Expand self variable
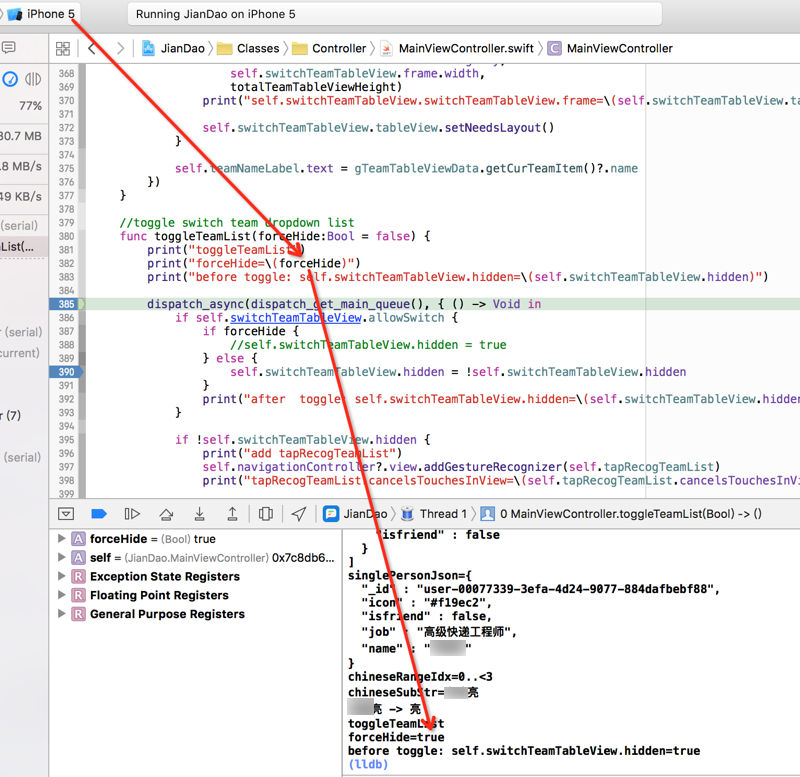800x777 pixels. 61,558
